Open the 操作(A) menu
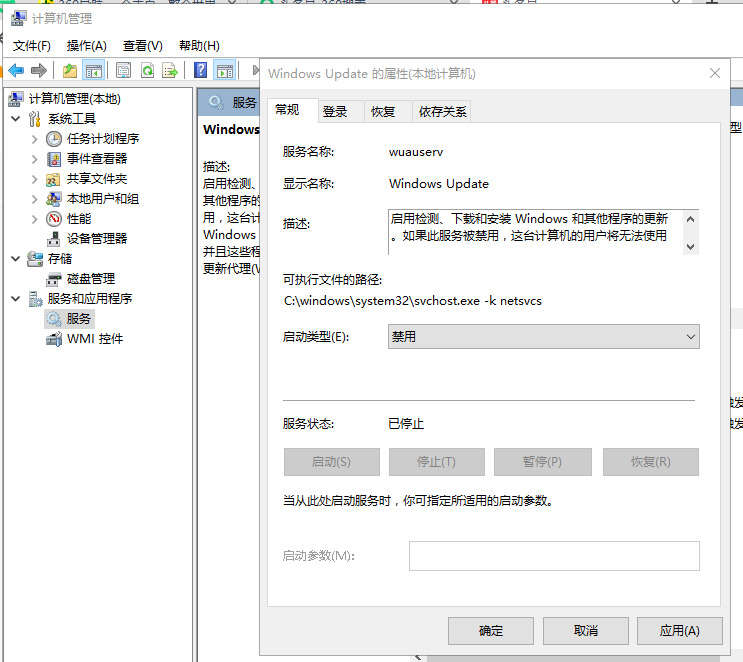 87,46
